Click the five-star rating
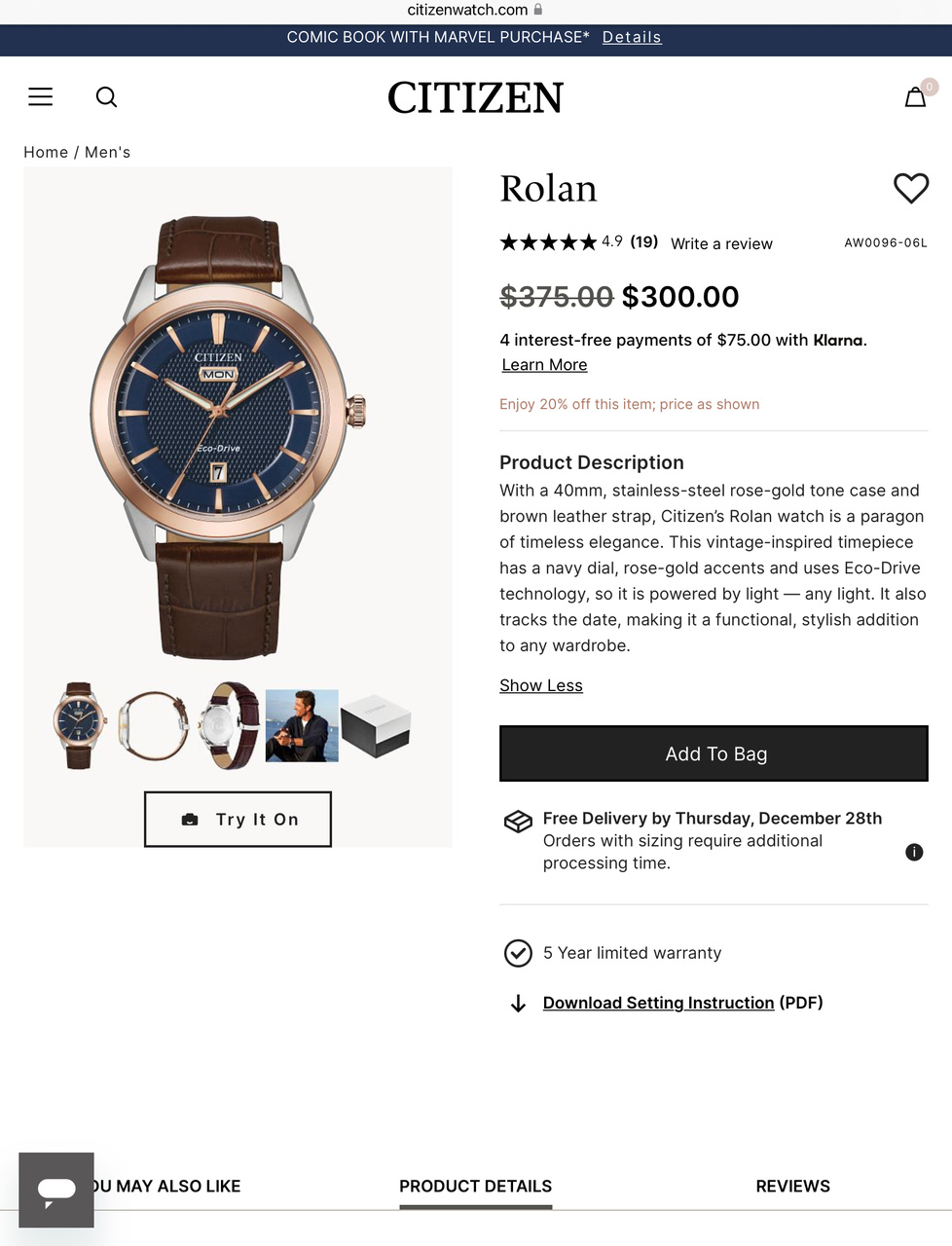952x1246 pixels. (548, 242)
